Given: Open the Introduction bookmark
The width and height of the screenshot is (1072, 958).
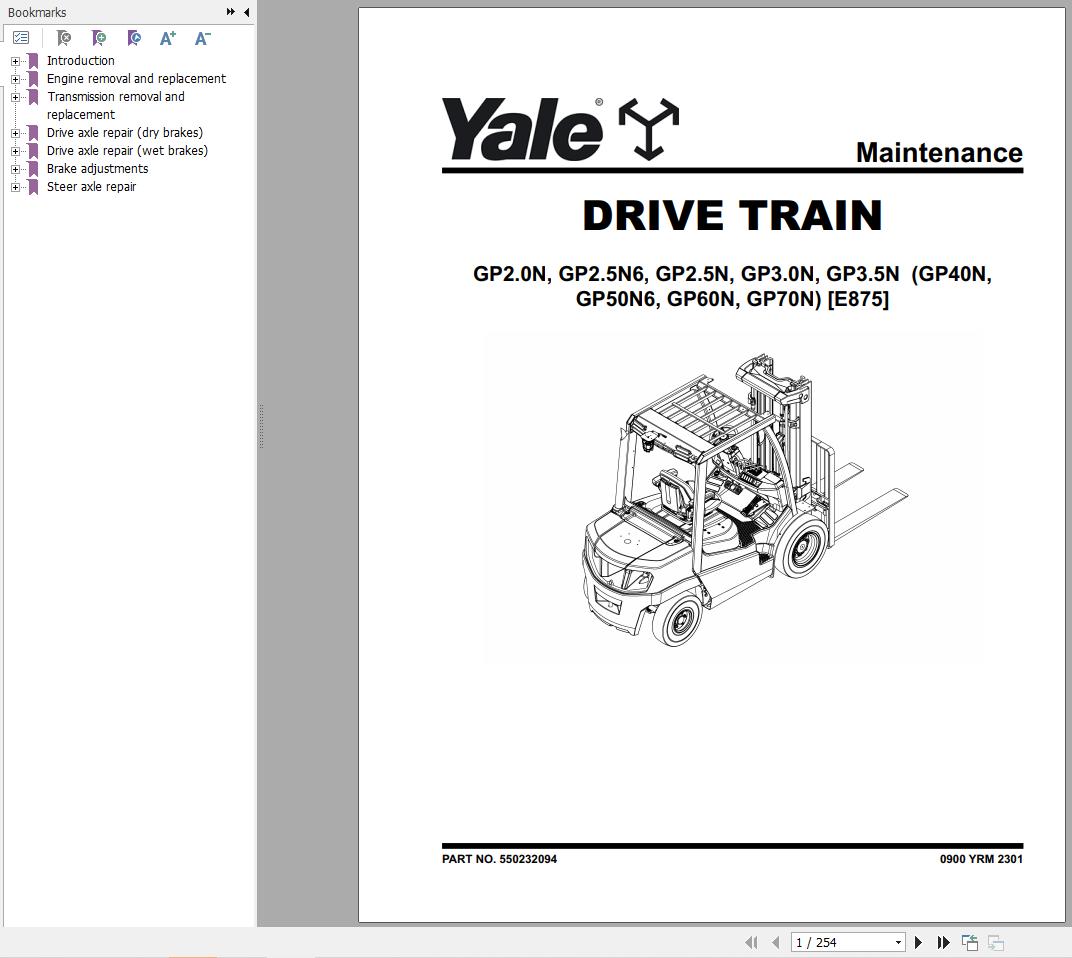Looking at the screenshot, I should click(x=81, y=61).
